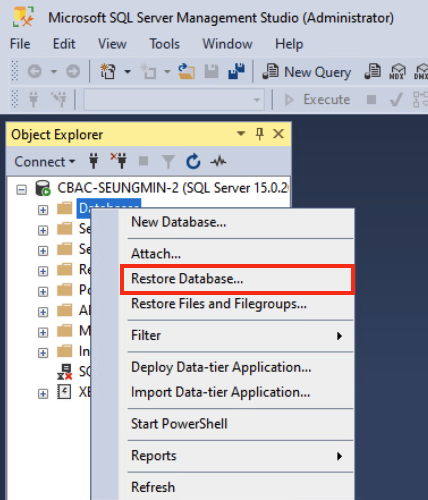The height and width of the screenshot is (500, 428).
Task: Choose Restore Database from context menu
Action: coord(237,279)
